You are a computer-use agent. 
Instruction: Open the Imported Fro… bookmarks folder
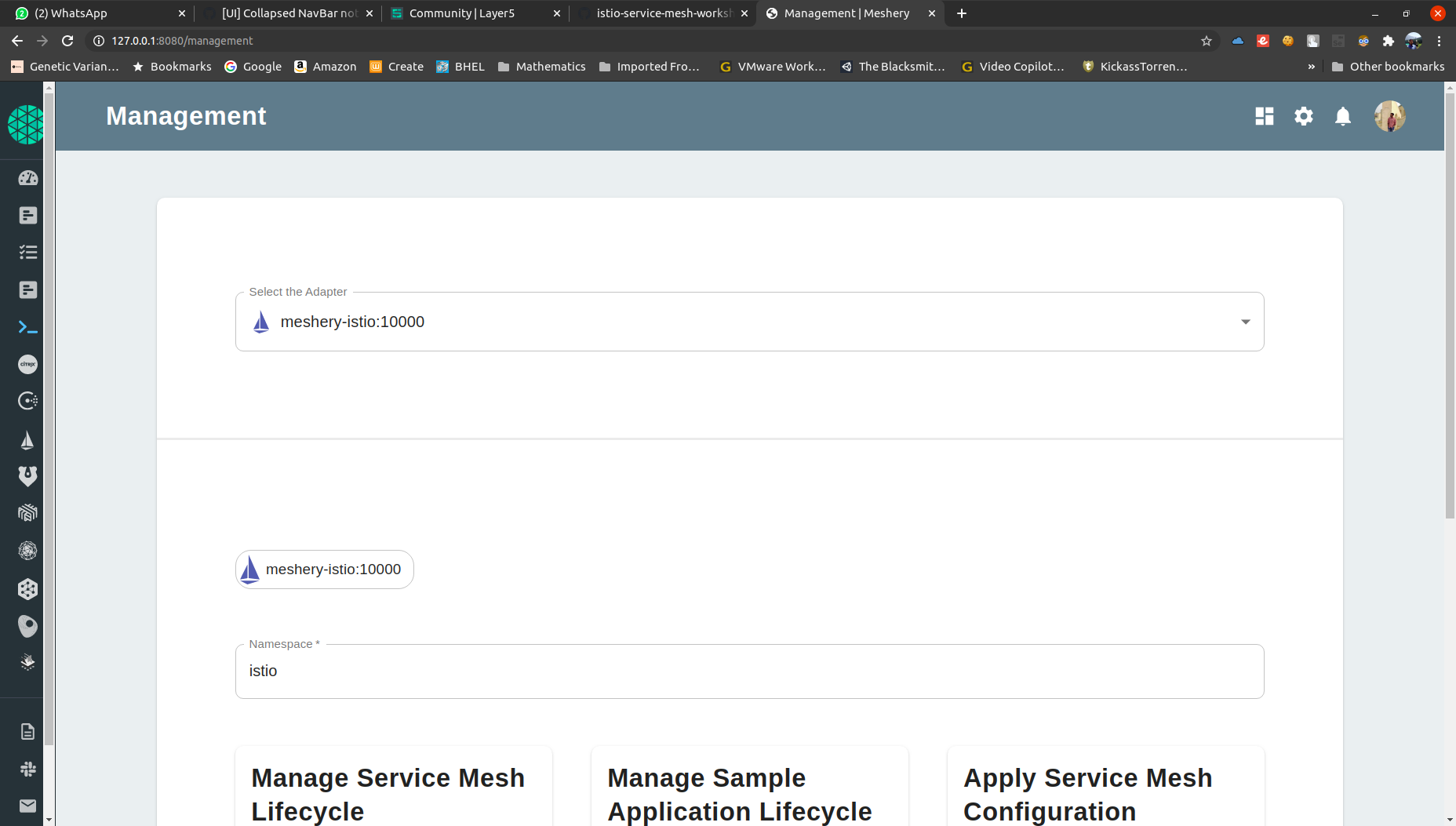[x=650, y=67]
